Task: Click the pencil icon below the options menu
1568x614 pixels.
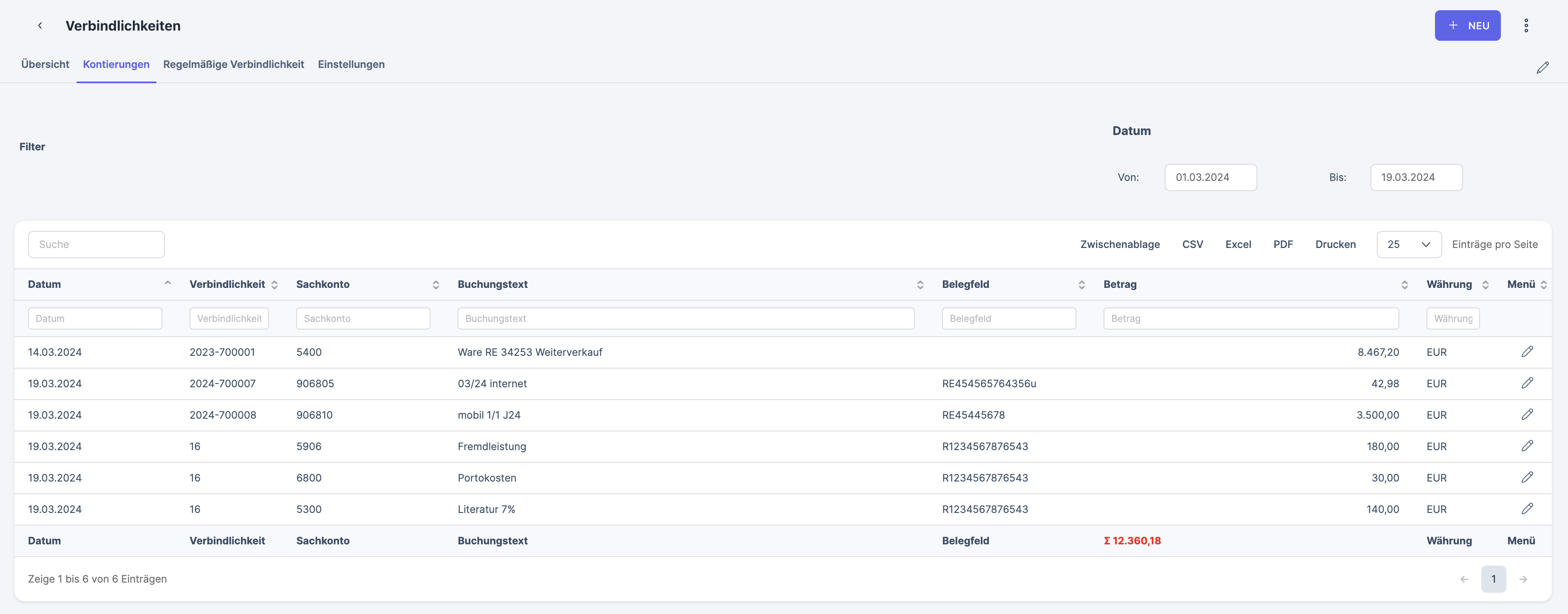Action: pyautogui.click(x=1542, y=68)
